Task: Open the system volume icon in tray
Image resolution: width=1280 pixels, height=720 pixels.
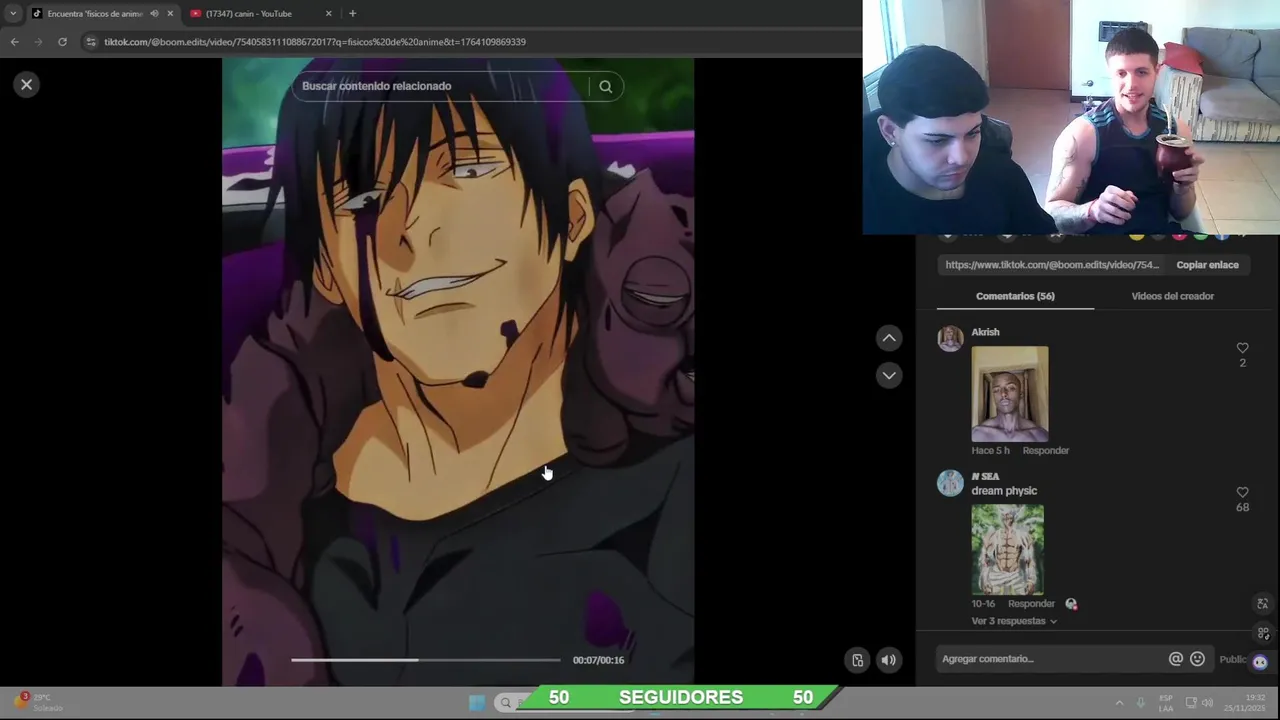Action: 1207,703
